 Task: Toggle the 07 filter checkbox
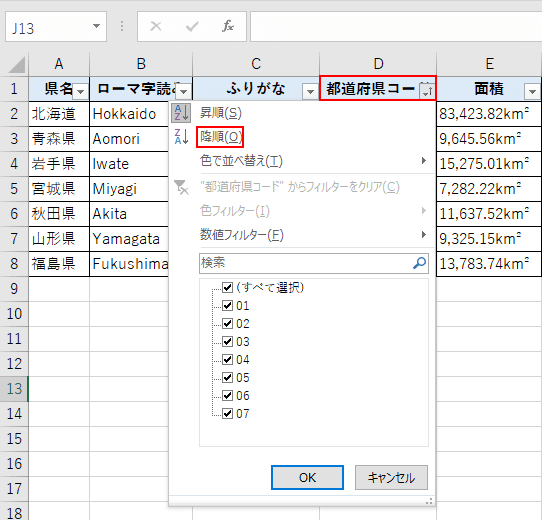tap(227, 414)
